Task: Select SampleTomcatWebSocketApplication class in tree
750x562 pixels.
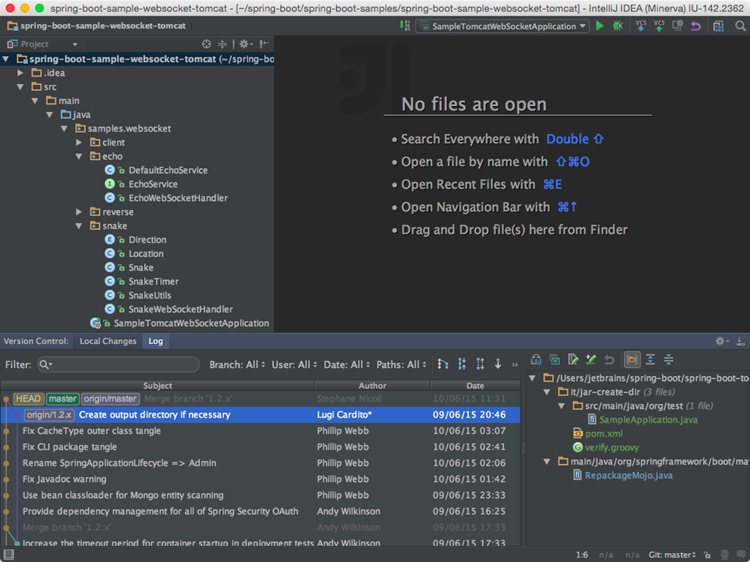Action: click(x=191, y=323)
